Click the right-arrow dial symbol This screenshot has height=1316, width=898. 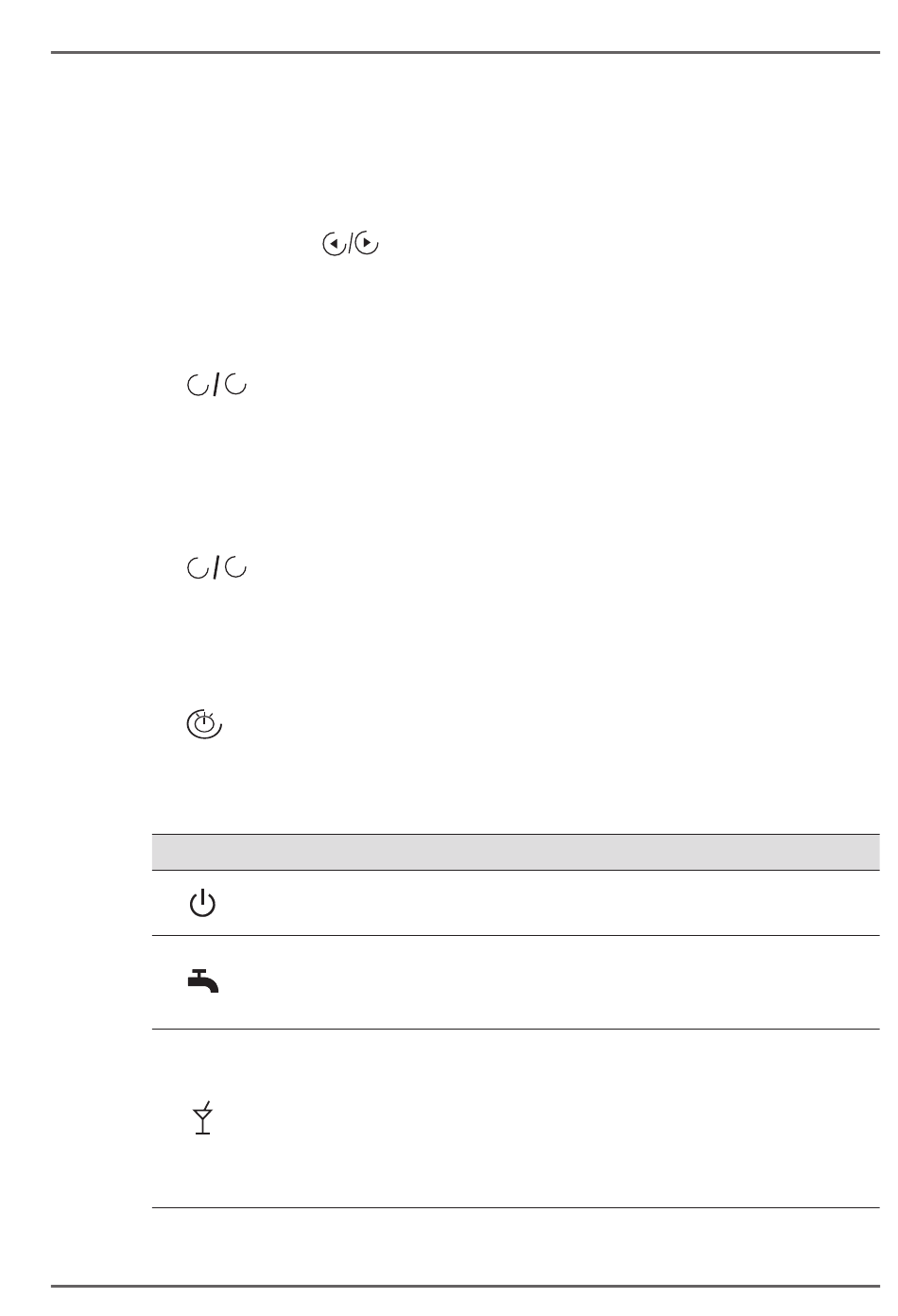(368, 246)
